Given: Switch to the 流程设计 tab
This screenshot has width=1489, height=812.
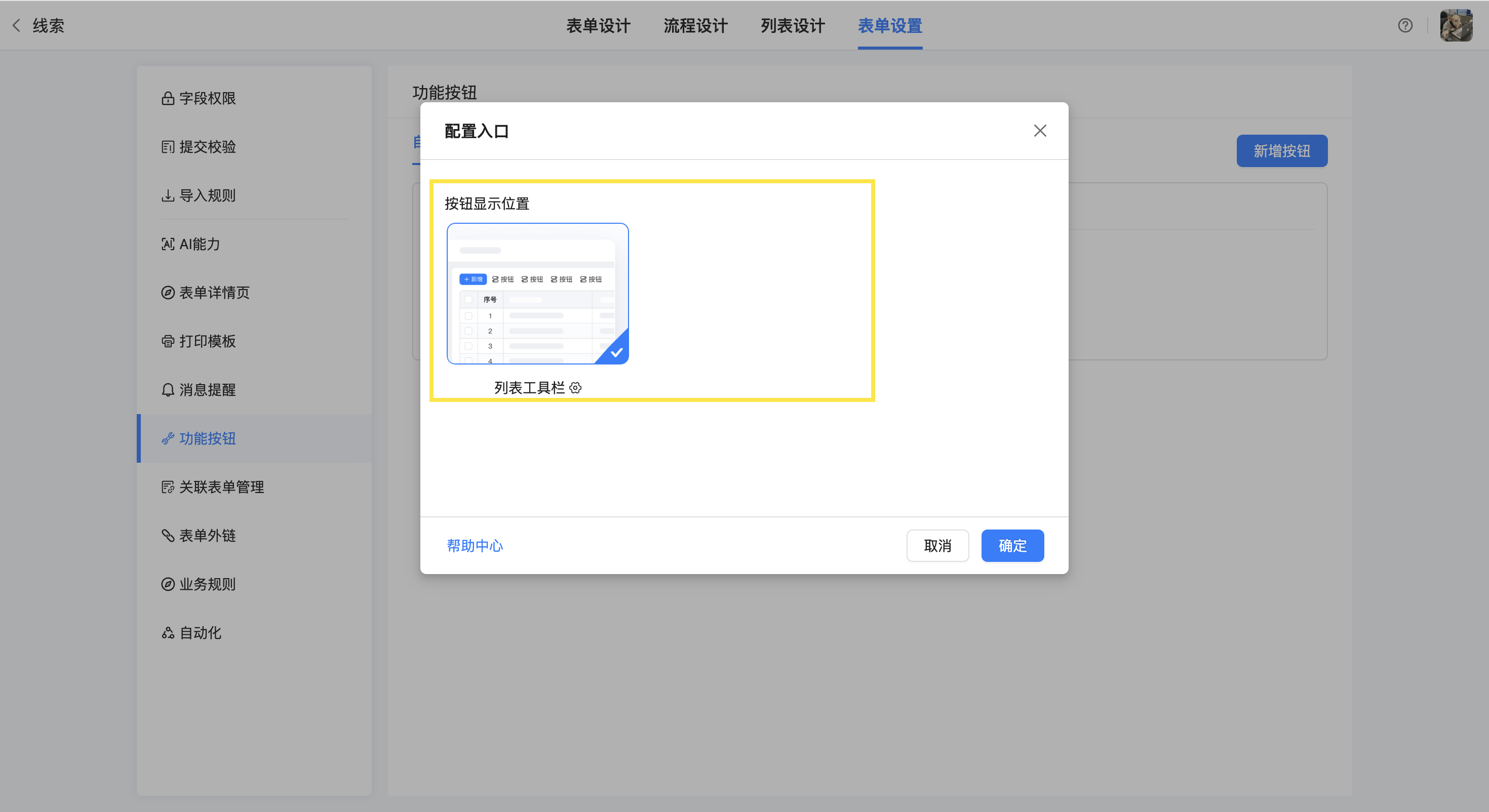Looking at the screenshot, I should (695, 25).
